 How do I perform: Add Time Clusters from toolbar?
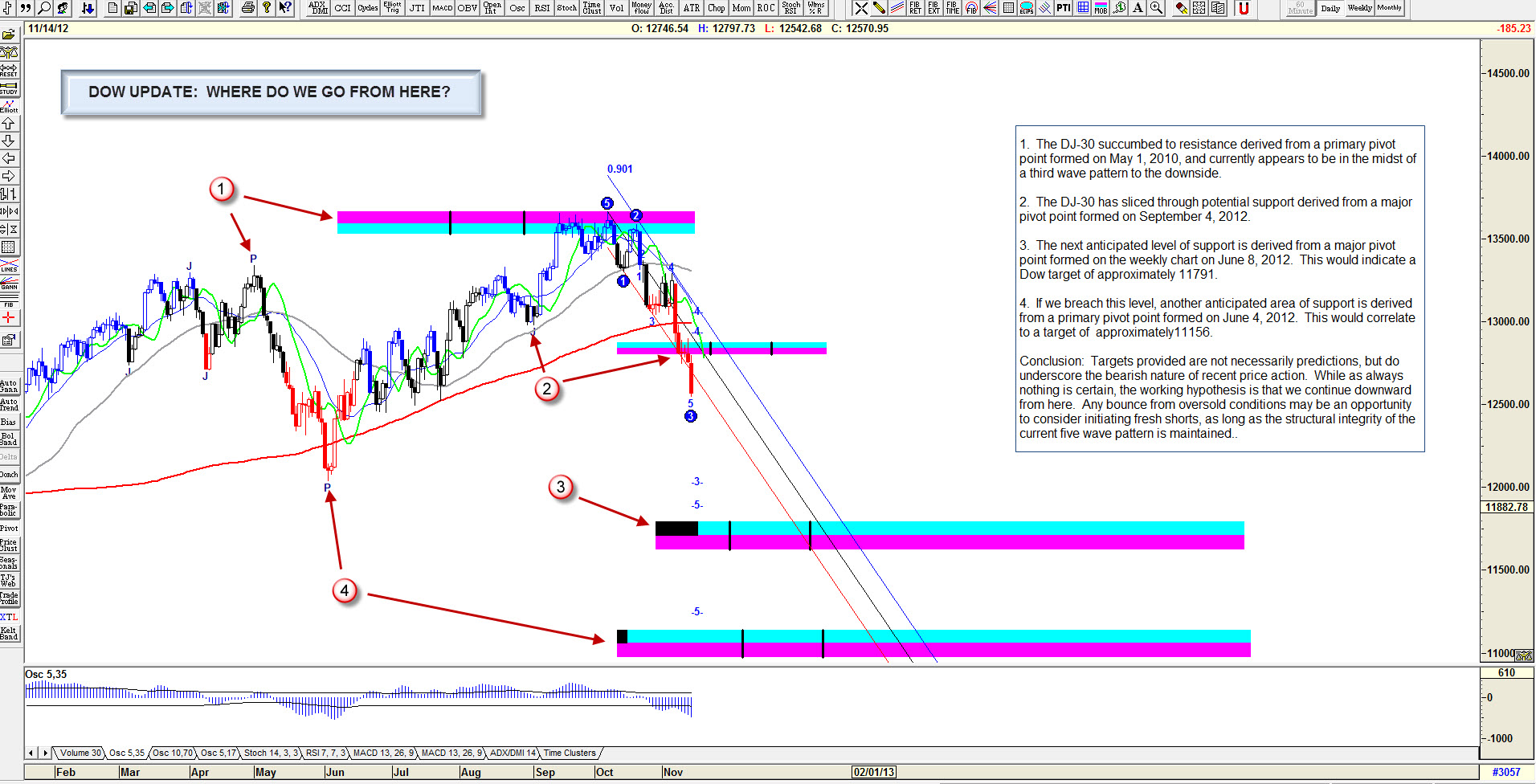(591, 8)
